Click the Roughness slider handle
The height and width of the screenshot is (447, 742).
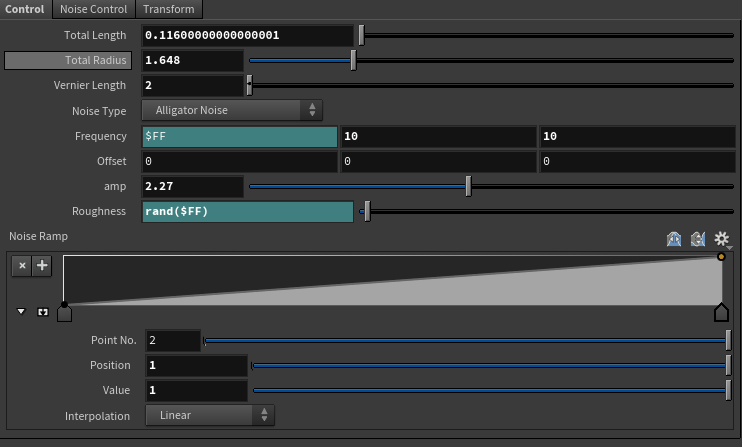(367, 211)
